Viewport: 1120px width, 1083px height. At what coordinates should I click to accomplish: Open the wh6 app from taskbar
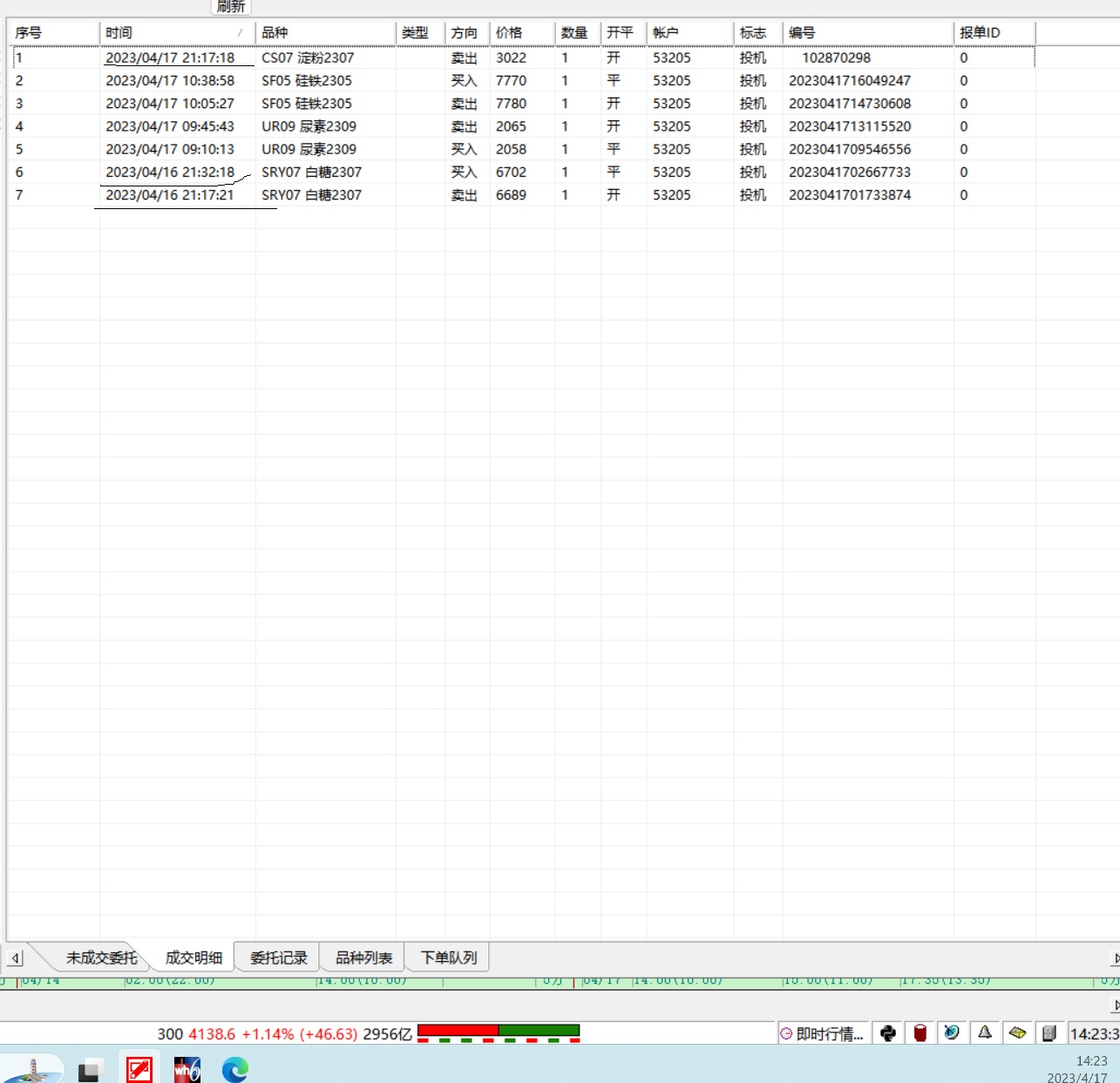[x=187, y=1069]
